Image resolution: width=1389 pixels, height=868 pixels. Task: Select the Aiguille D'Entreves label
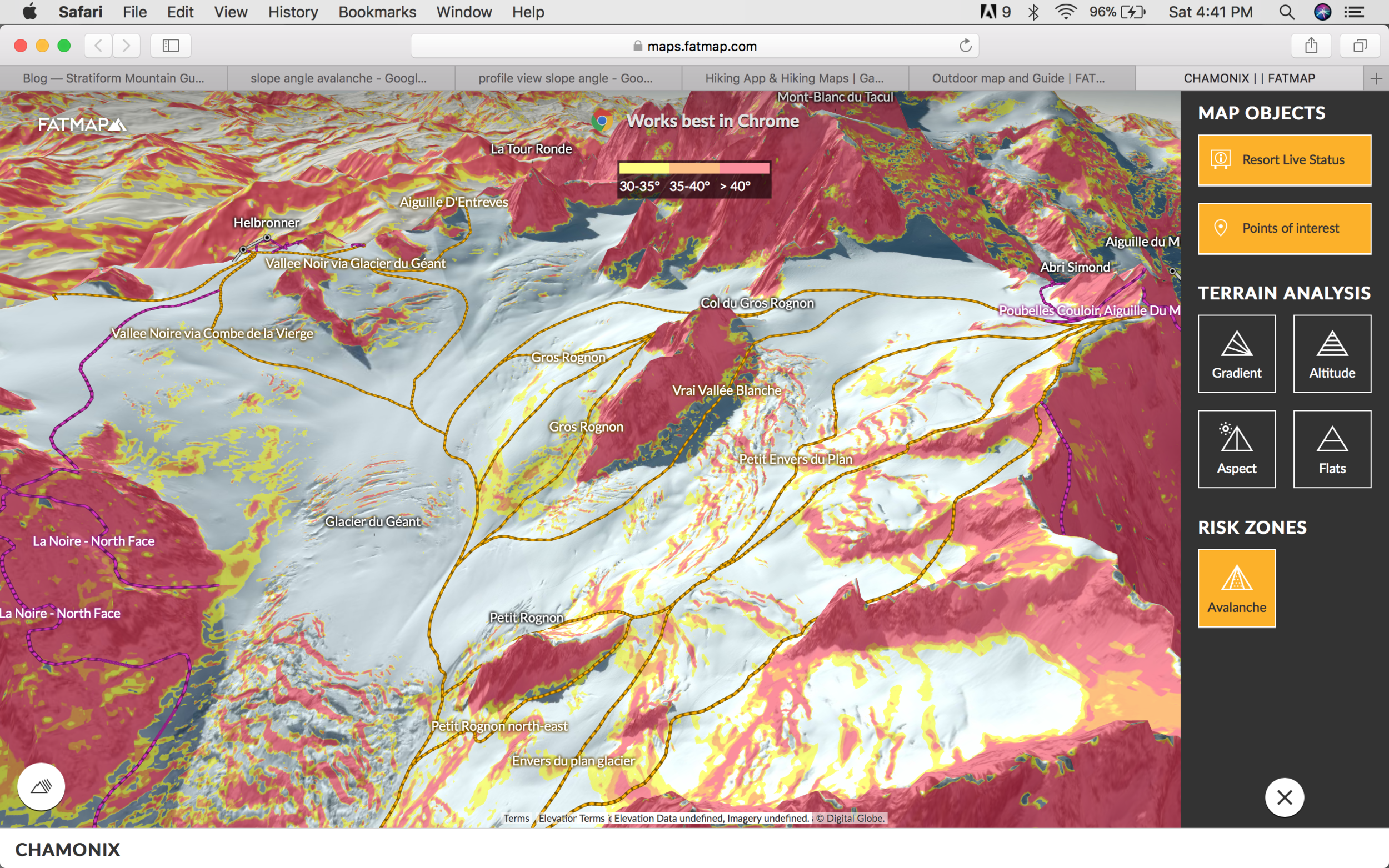coord(453,202)
